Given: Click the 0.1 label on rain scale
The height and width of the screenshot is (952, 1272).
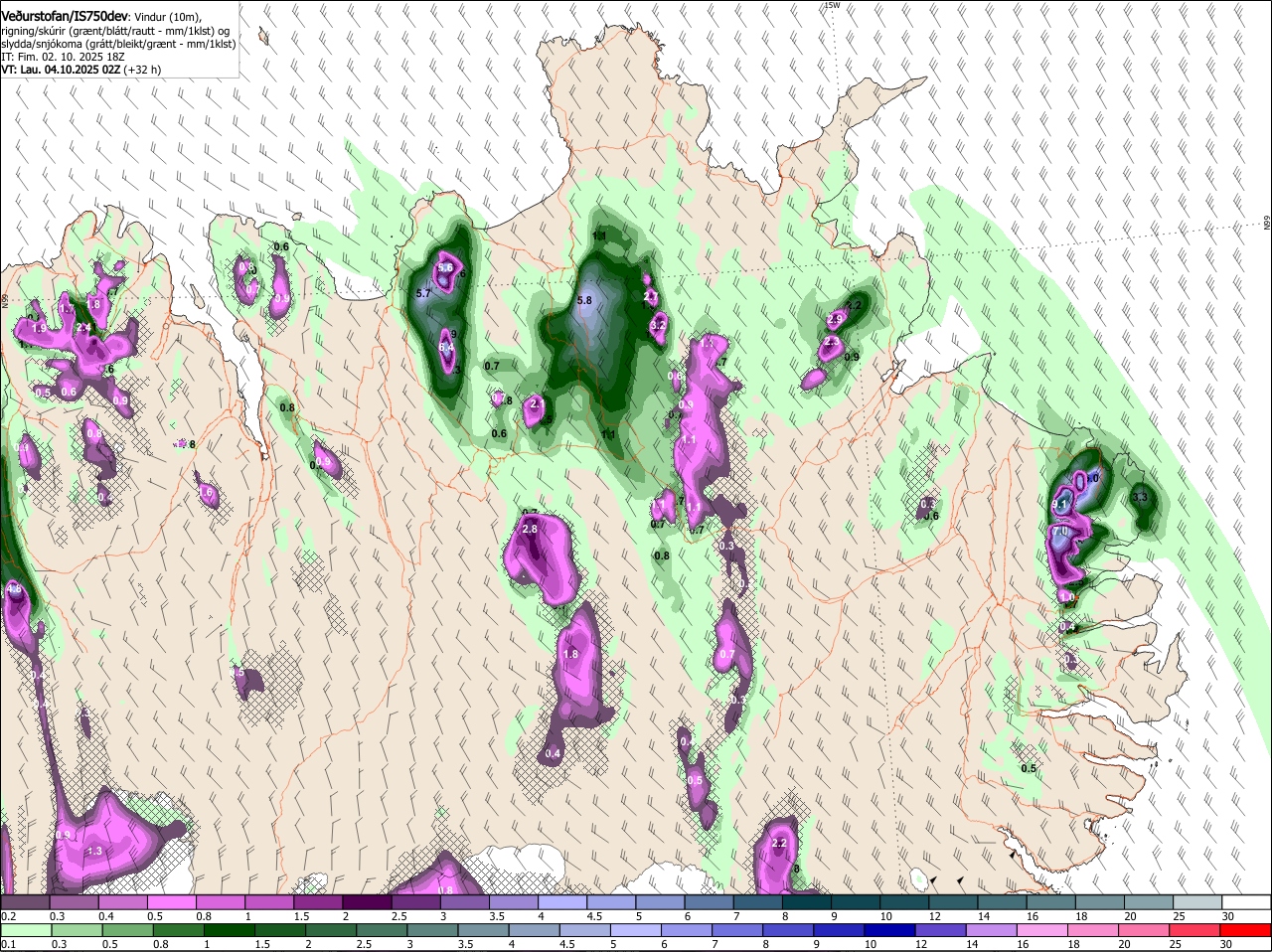Looking at the screenshot, I should tap(8, 944).
